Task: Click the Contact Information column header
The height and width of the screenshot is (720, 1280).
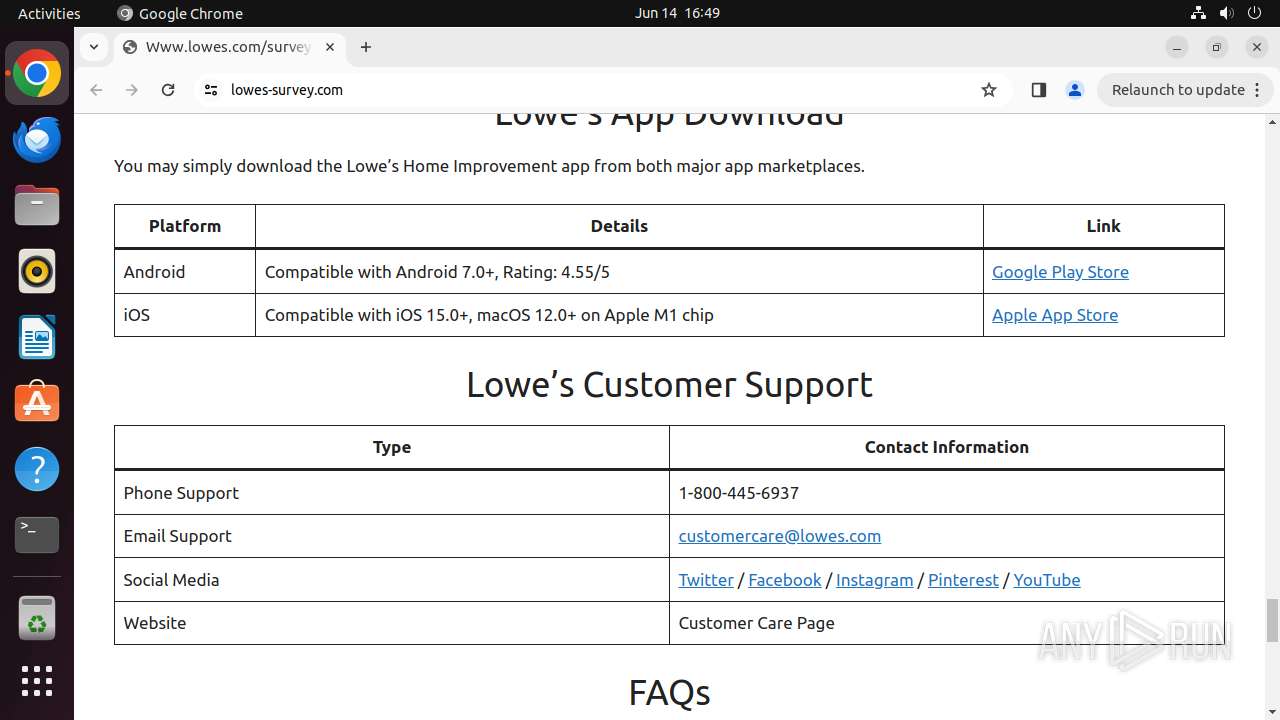Action: click(947, 447)
